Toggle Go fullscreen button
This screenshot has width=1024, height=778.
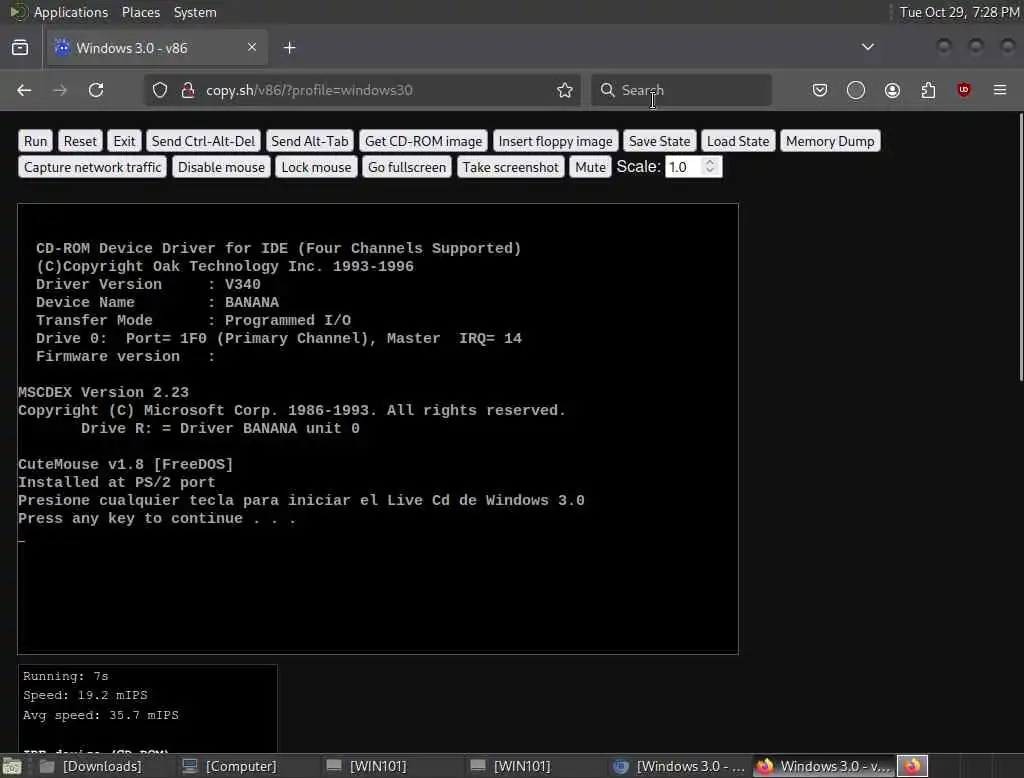tap(407, 167)
